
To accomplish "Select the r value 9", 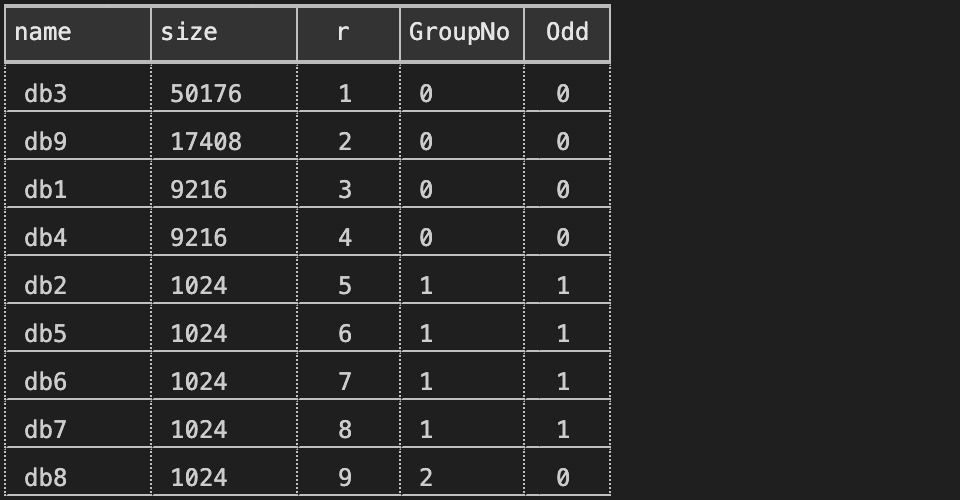I will point(345,478).
